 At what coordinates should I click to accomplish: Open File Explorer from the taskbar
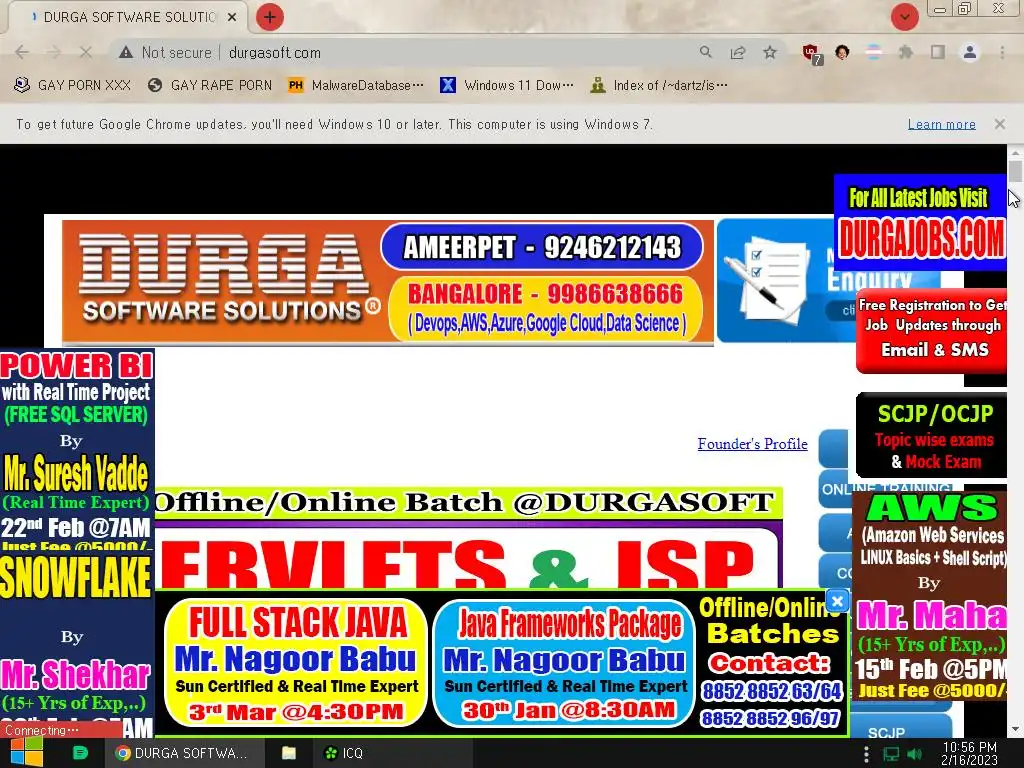click(289, 753)
